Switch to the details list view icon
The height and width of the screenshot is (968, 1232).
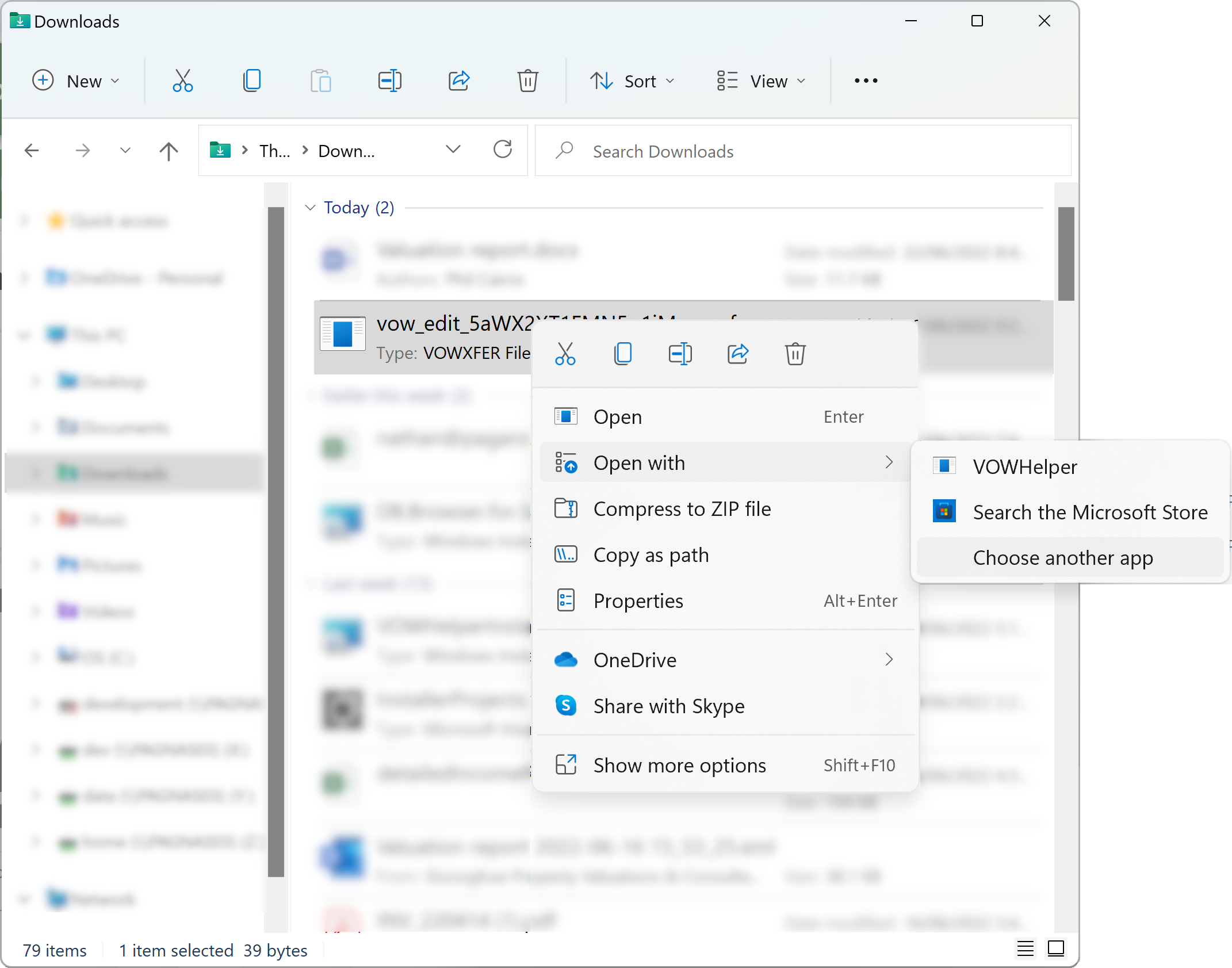(x=1025, y=948)
